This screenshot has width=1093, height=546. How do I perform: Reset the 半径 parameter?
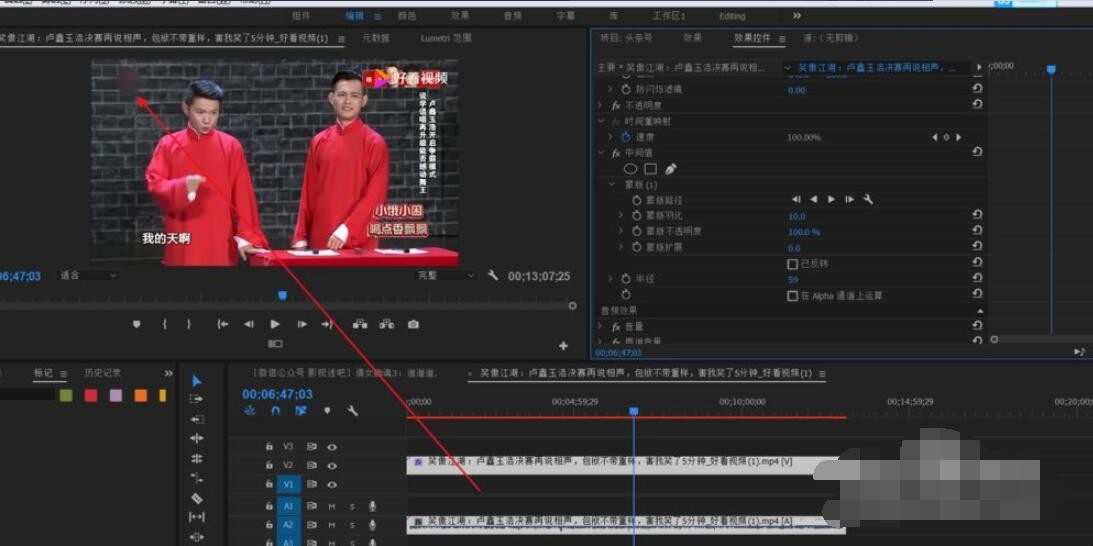coord(977,278)
